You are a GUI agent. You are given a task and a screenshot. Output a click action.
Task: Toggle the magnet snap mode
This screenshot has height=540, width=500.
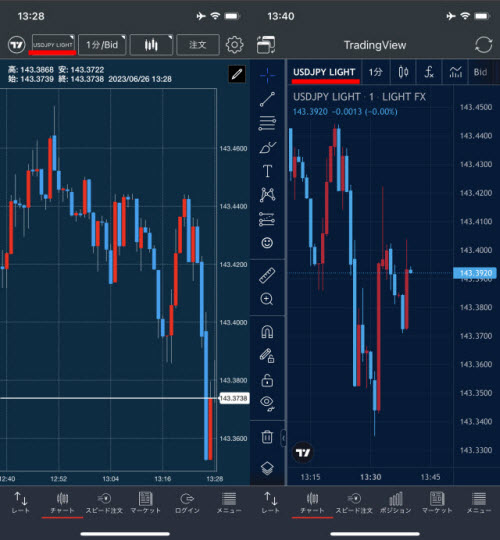pyautogui.click(x=267, y=332)
